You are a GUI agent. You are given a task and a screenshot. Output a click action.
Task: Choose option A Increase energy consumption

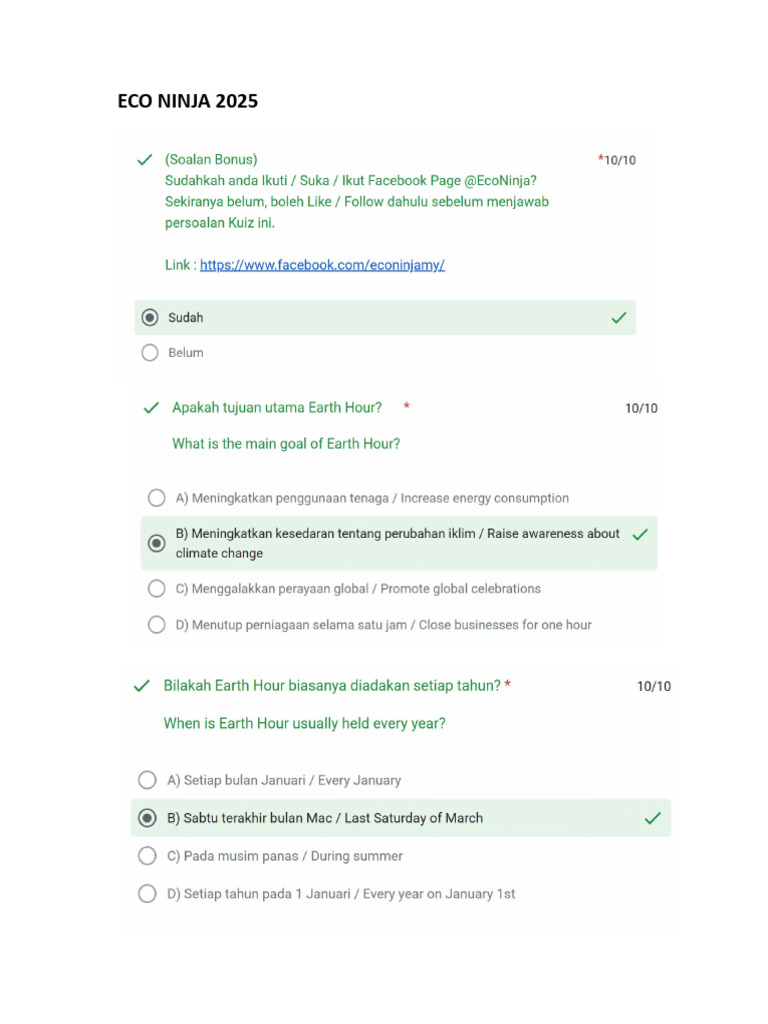click(157, 498)
